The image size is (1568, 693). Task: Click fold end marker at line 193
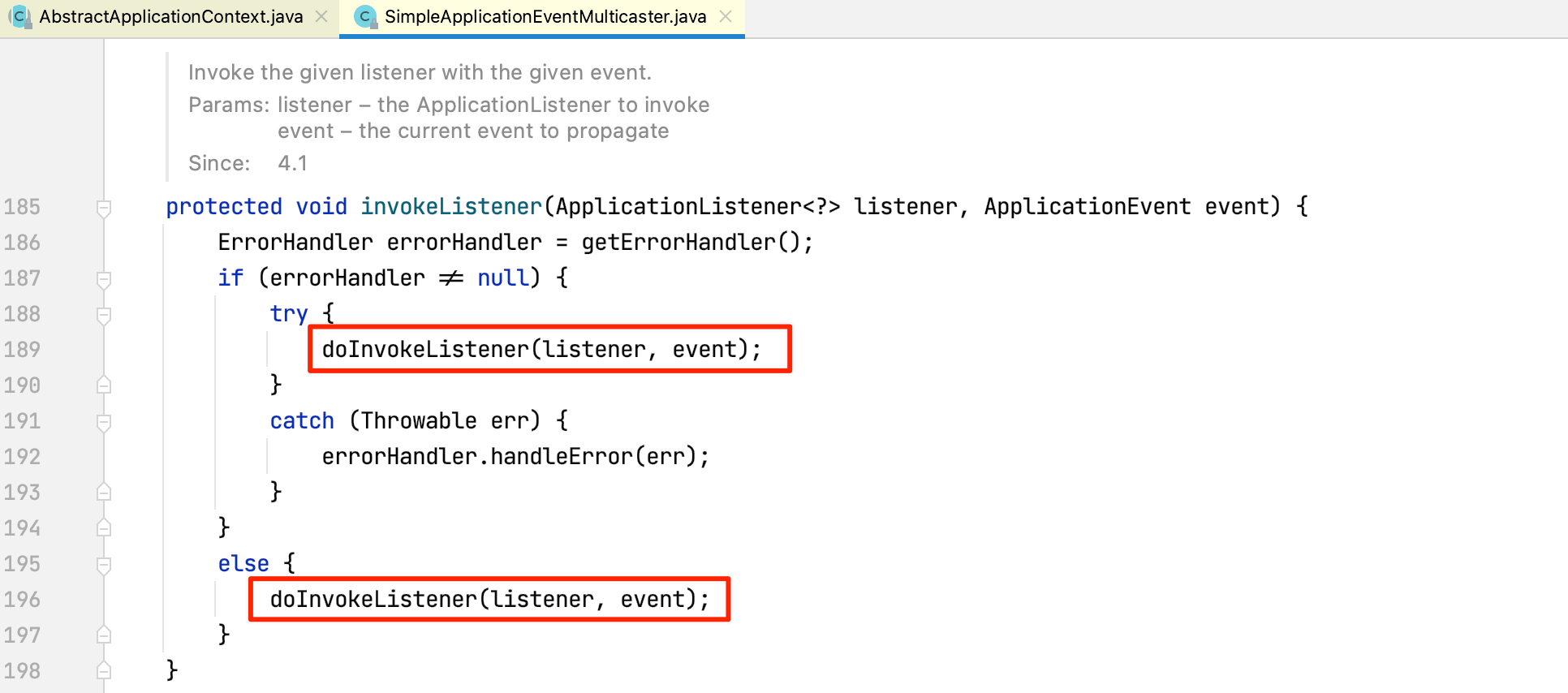coord(104,493)
